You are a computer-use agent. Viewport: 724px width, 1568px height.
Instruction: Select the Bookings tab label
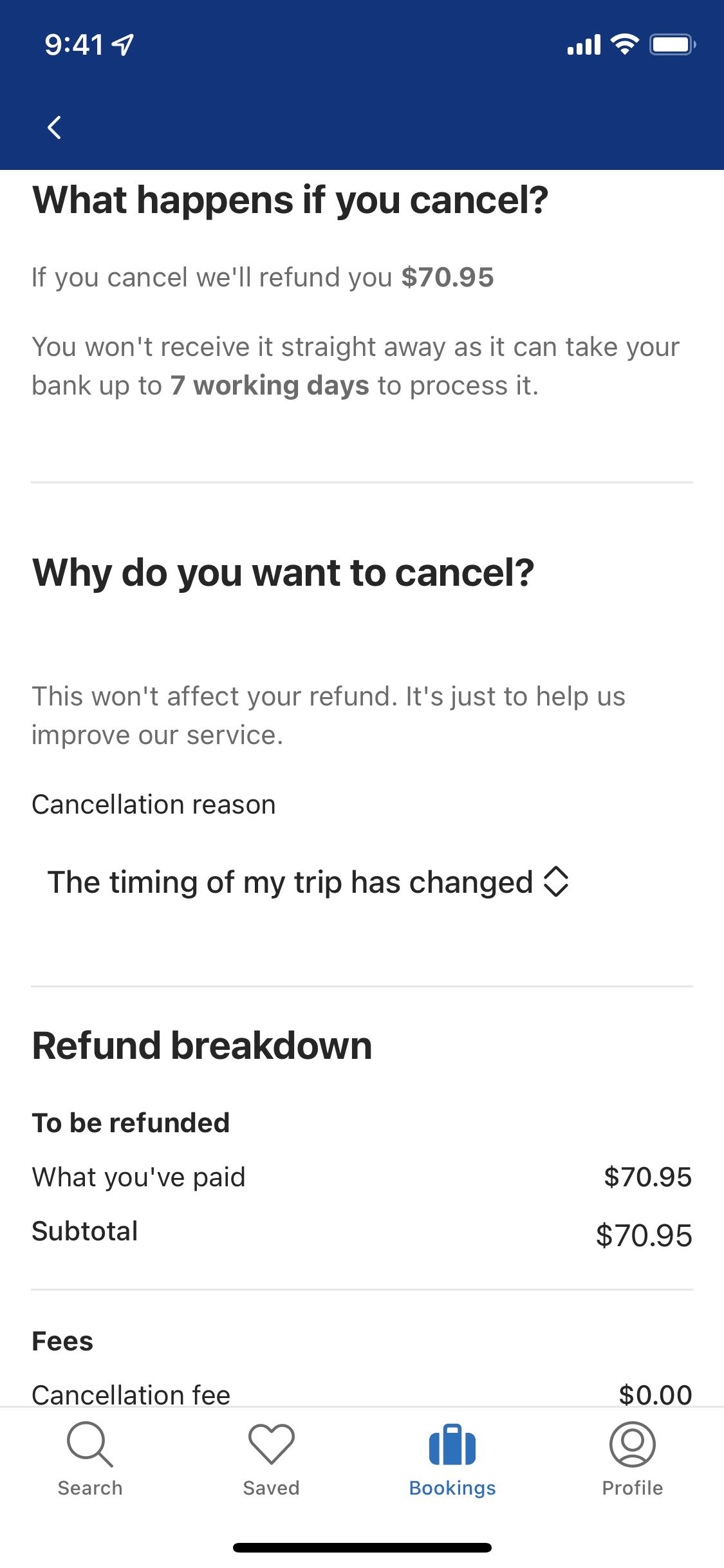coord(452,1488)
